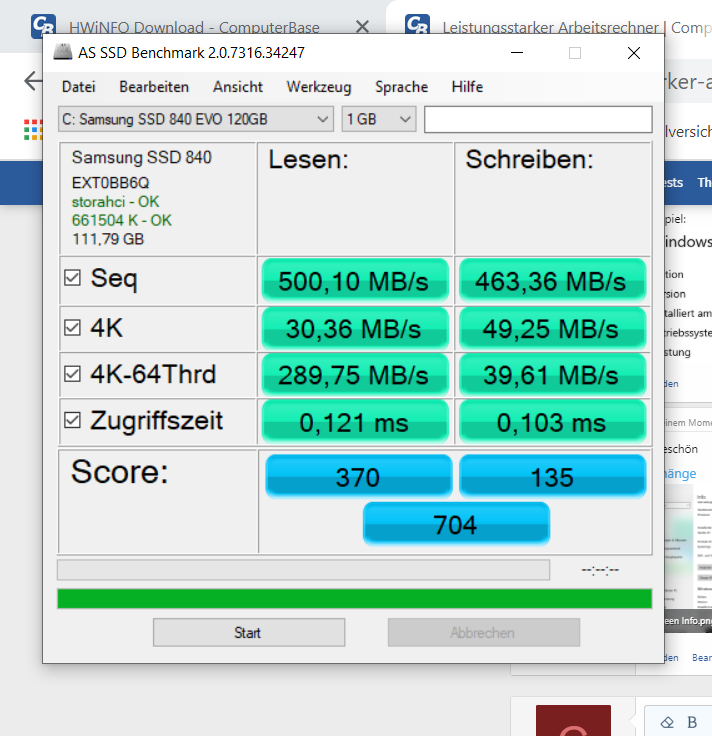The image size is (712, 736).
Task: Open the Werkzeug menu
Action: pos(319,87)
